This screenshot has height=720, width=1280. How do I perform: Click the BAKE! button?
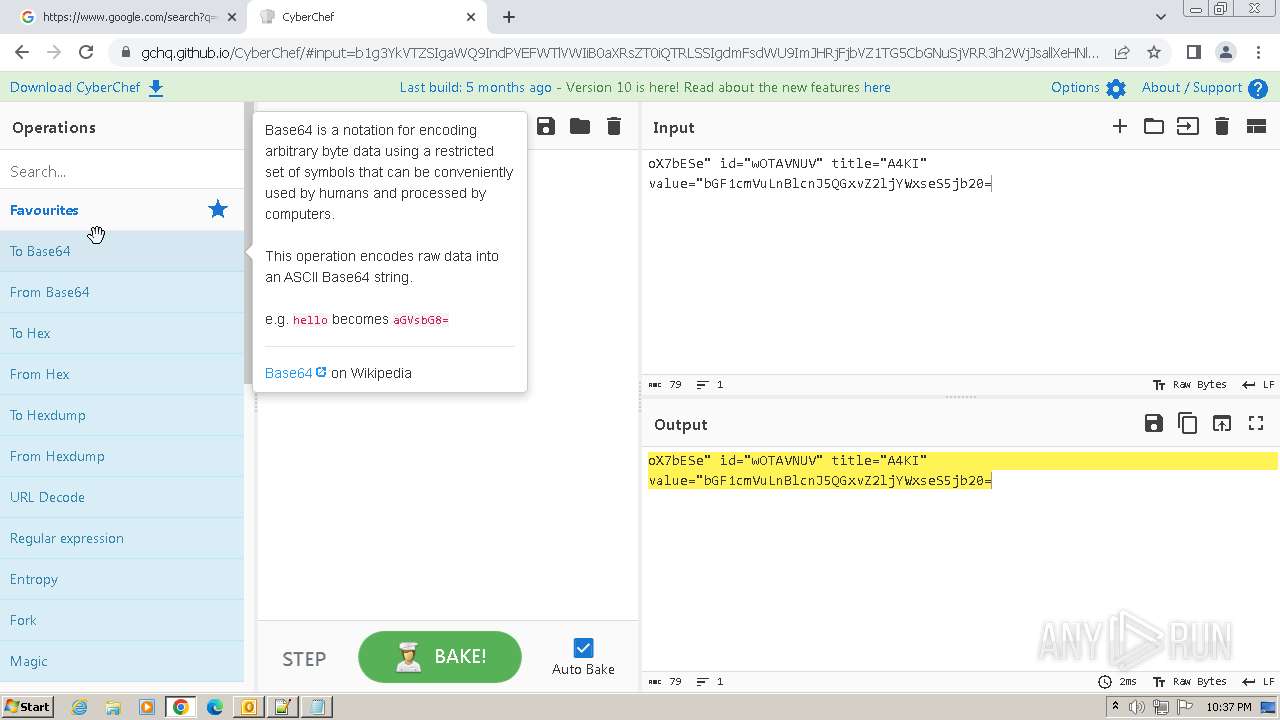point(440,657)
